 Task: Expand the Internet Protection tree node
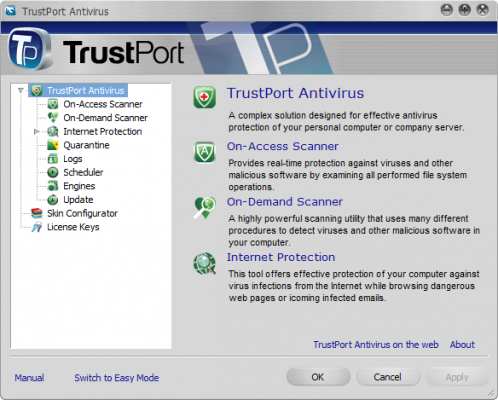37,132
